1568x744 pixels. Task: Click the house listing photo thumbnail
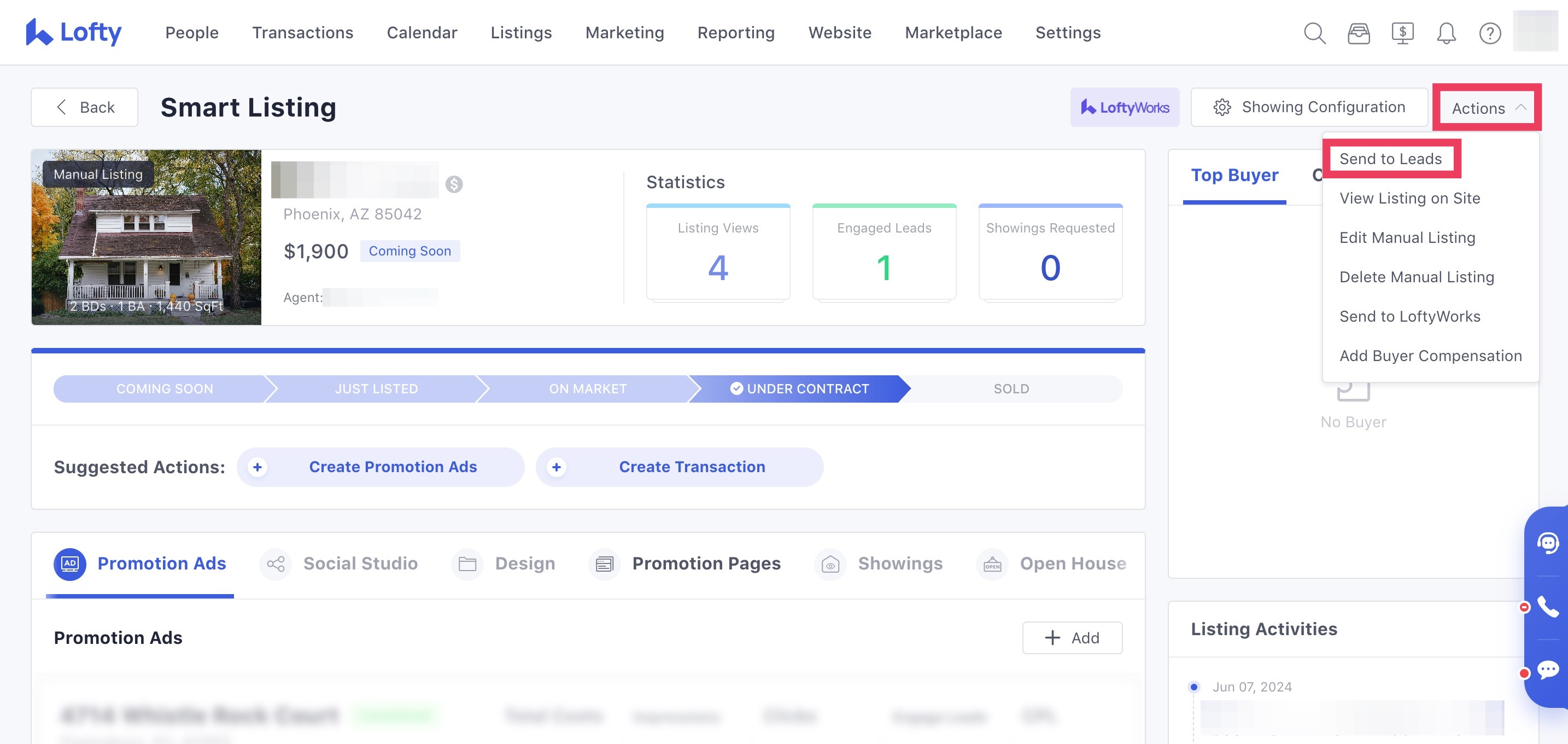click(x=146, y=237)
